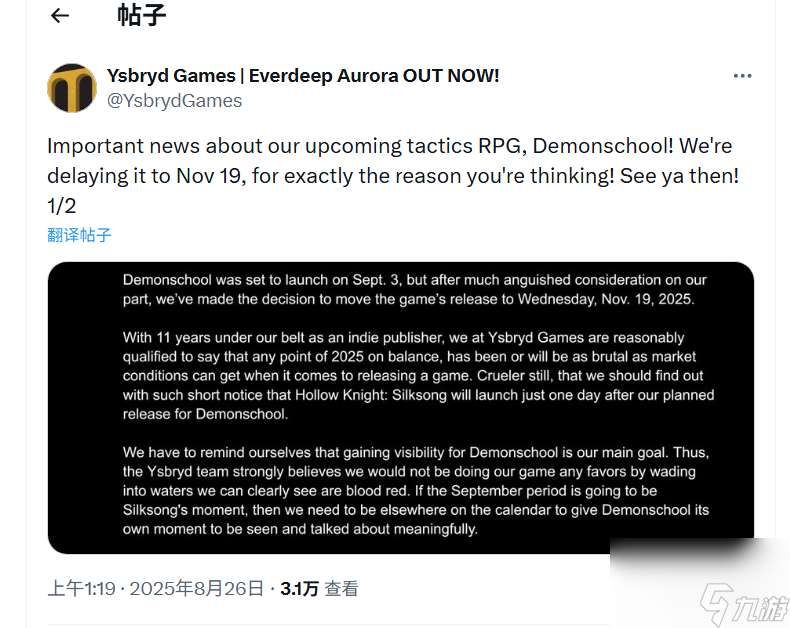Click the paragraph starting 'With 11 years'

click(418, 375)
